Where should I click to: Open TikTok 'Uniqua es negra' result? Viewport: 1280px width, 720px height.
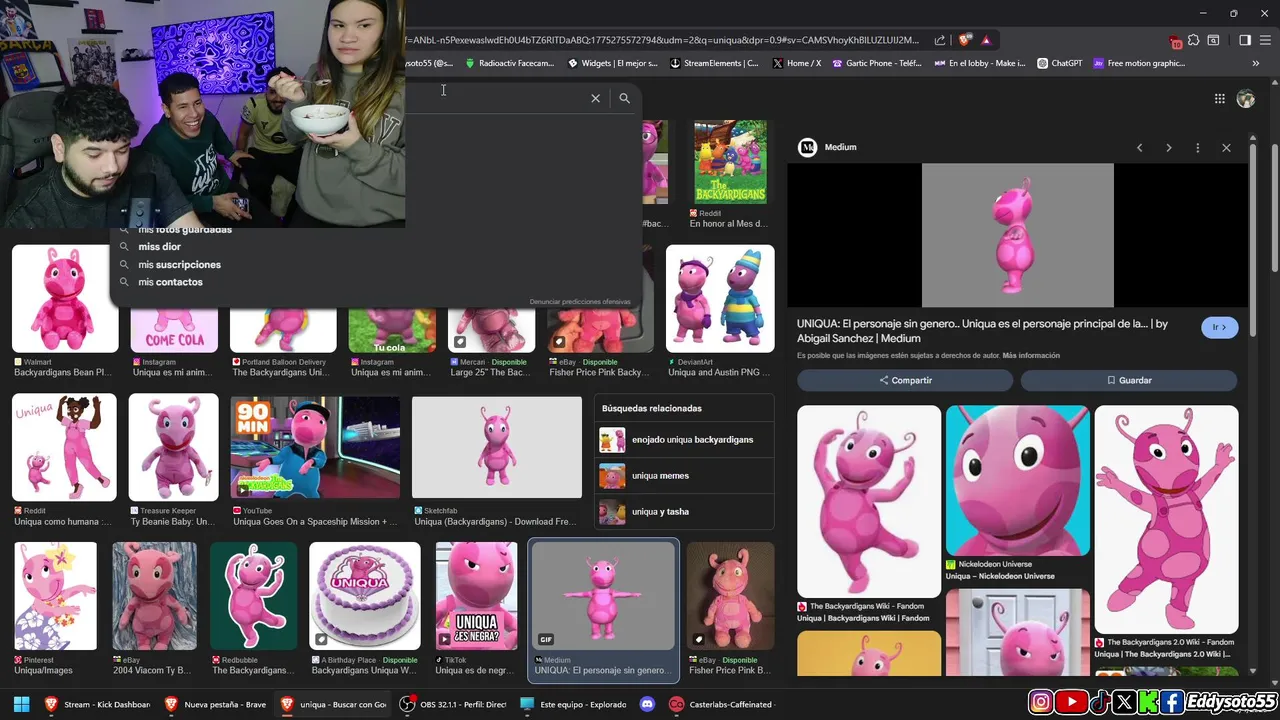pos(476,596)
